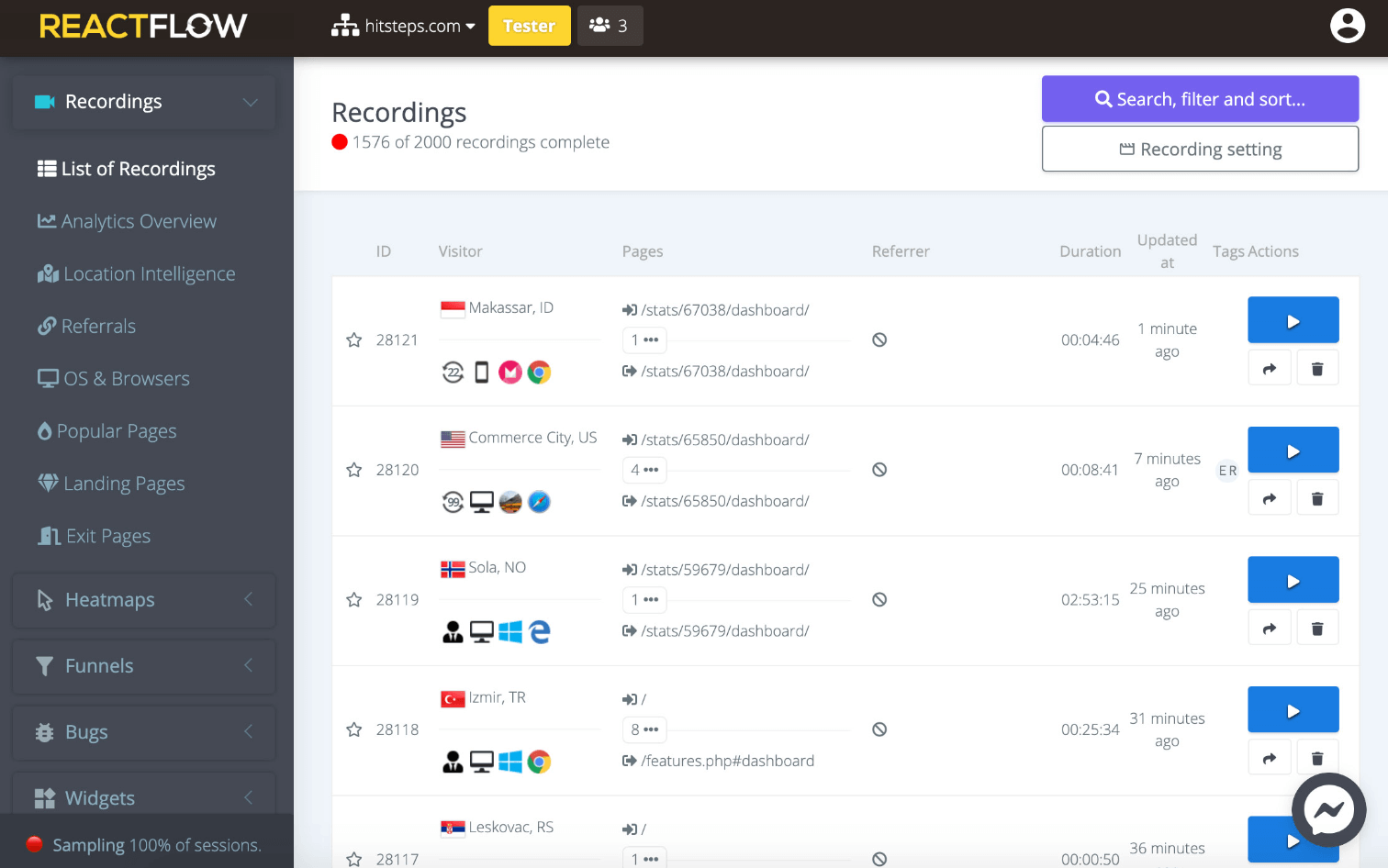Open Analytics Overview in sidebar
Image resolution: width=1388 pixels, height=868 pixels.
click(127, 221)
